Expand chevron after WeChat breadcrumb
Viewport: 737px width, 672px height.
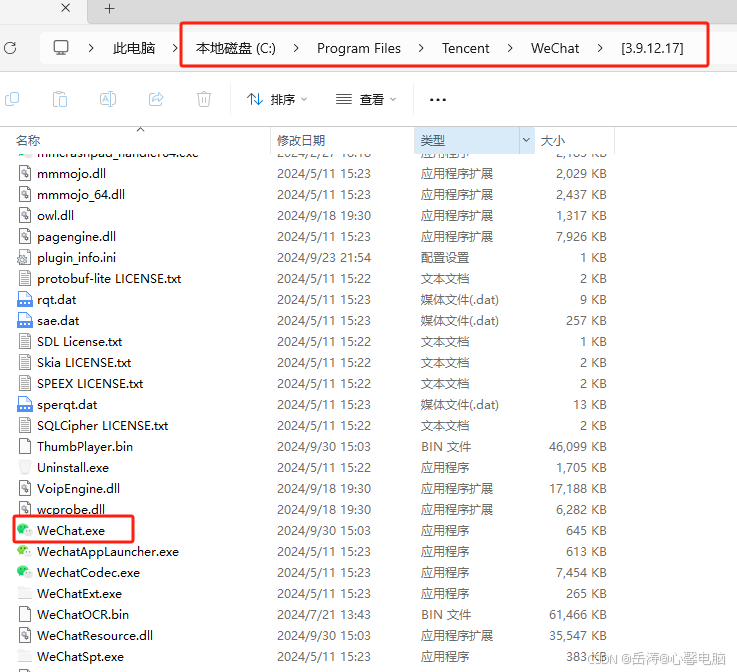click(x=600, y=48)
